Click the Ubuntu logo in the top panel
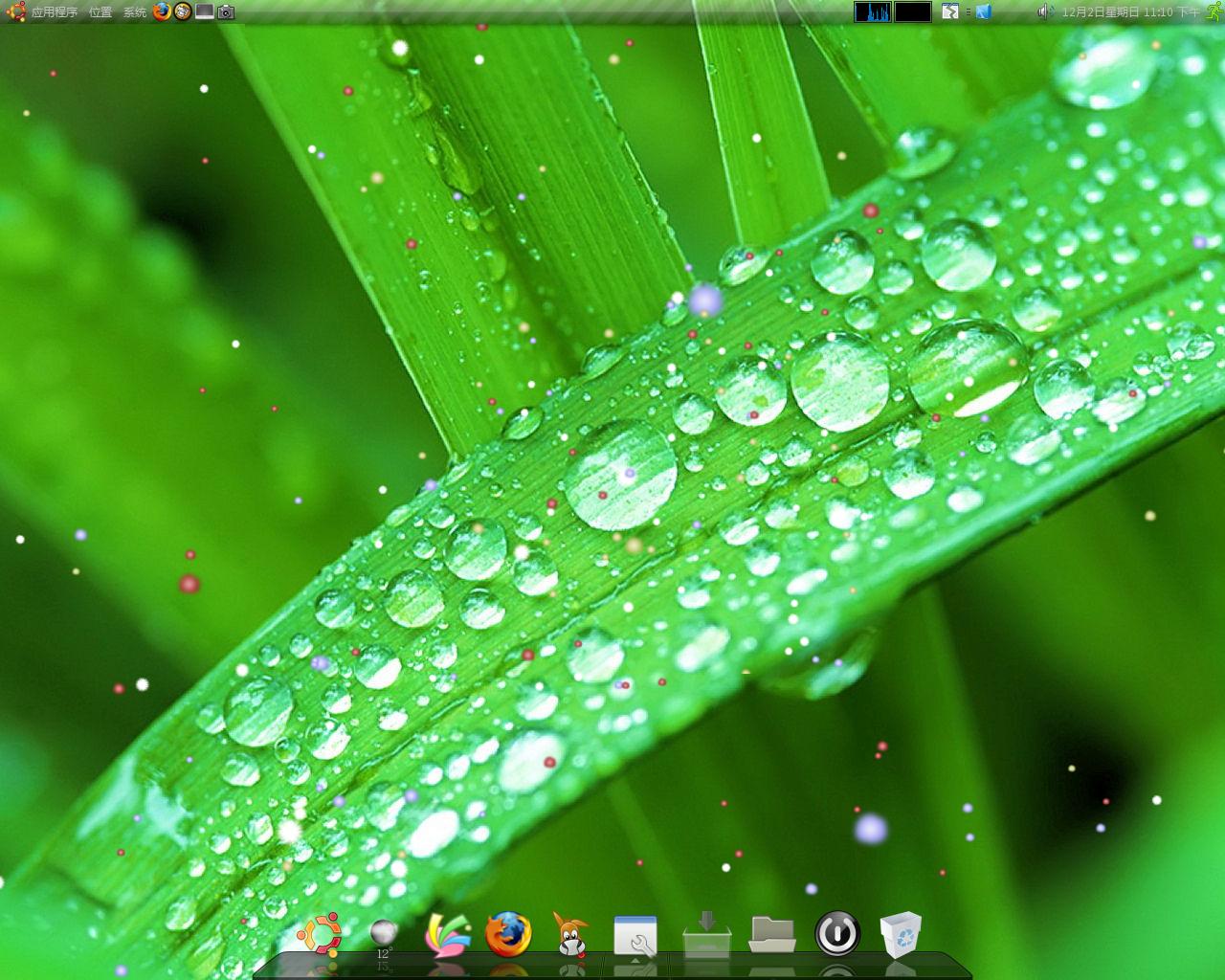Screen dimensions: 1225x980 point(15,11)
